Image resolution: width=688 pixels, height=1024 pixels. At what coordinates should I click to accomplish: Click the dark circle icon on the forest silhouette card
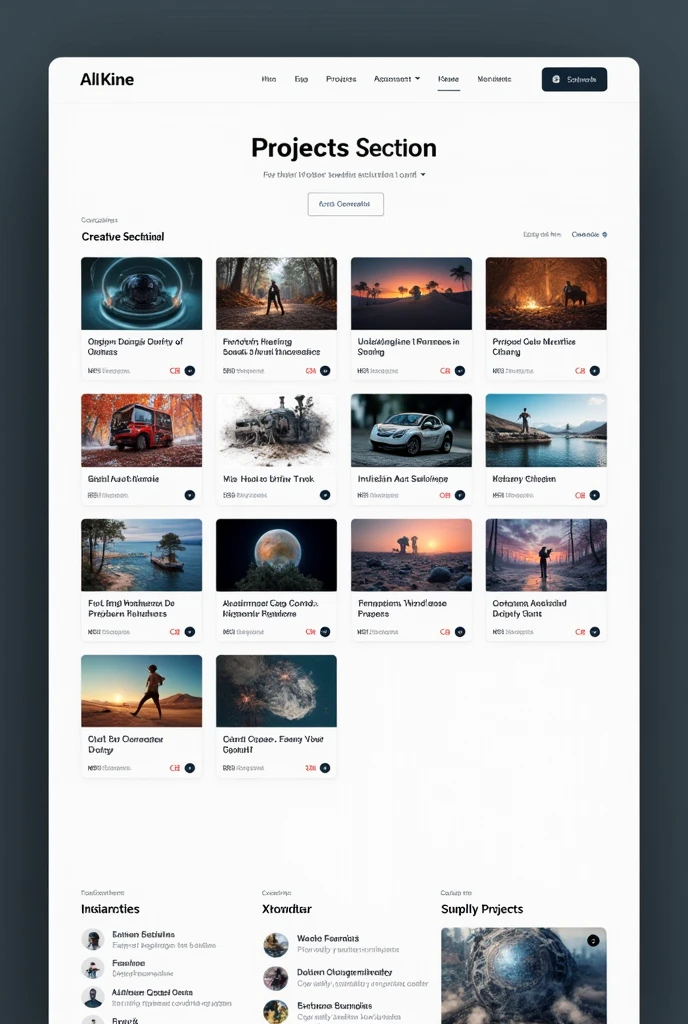click(x=325, y=370)
